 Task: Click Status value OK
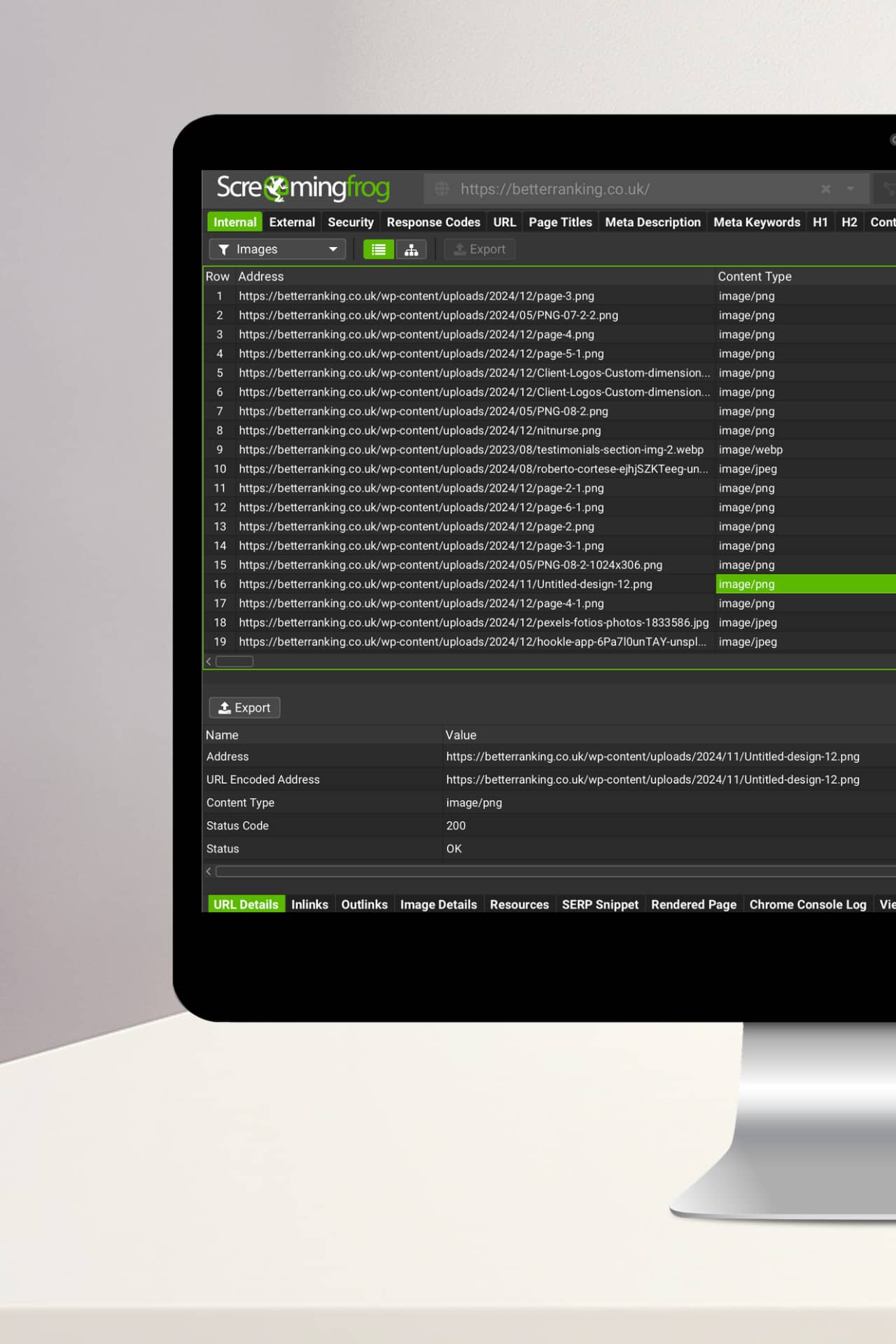[x=454, y=849]
